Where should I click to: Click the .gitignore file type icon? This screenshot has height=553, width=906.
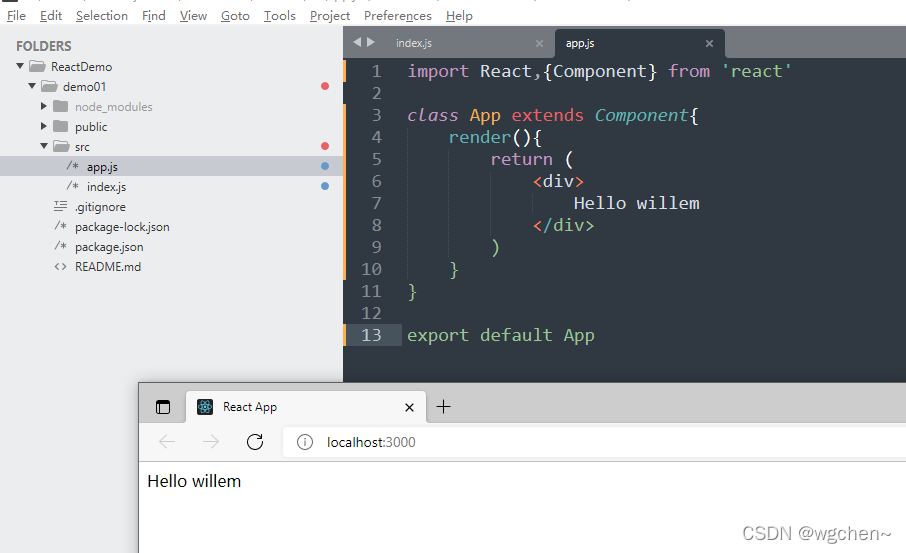click(61, 206)
